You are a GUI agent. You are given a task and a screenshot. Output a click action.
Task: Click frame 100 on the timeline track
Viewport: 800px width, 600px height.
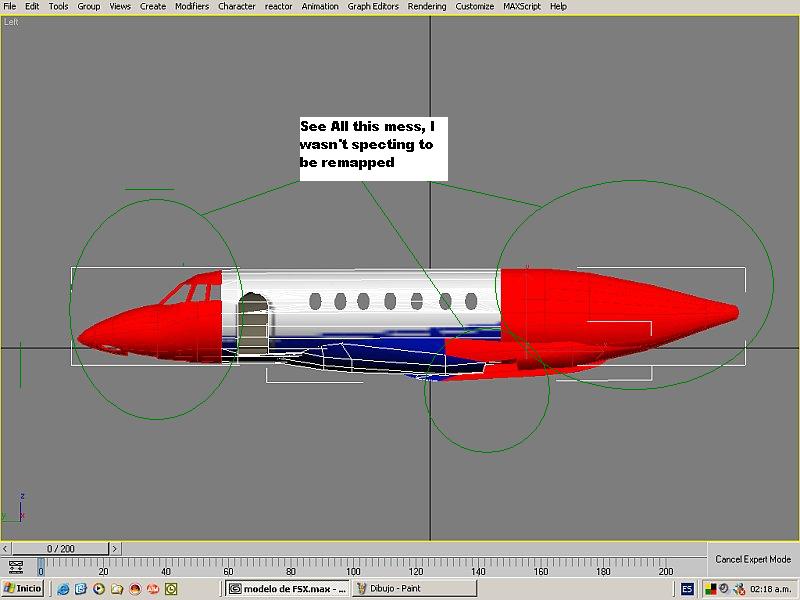pyautogui.click(x=353, y=566)
